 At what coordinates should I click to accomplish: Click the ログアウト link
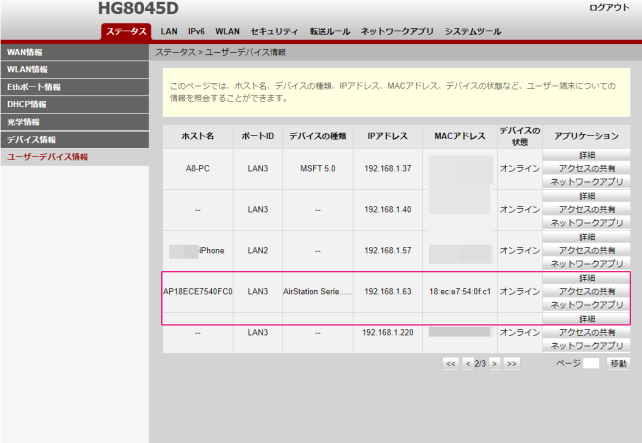[x=609, y=7]
